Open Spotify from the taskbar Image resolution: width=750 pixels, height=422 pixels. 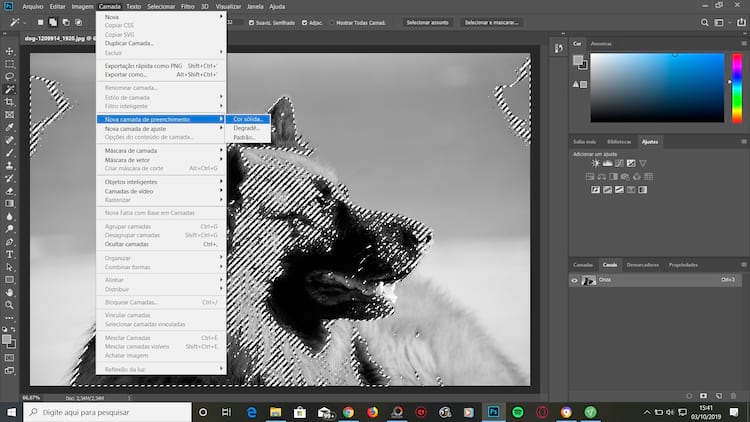(x=518, y=412)
